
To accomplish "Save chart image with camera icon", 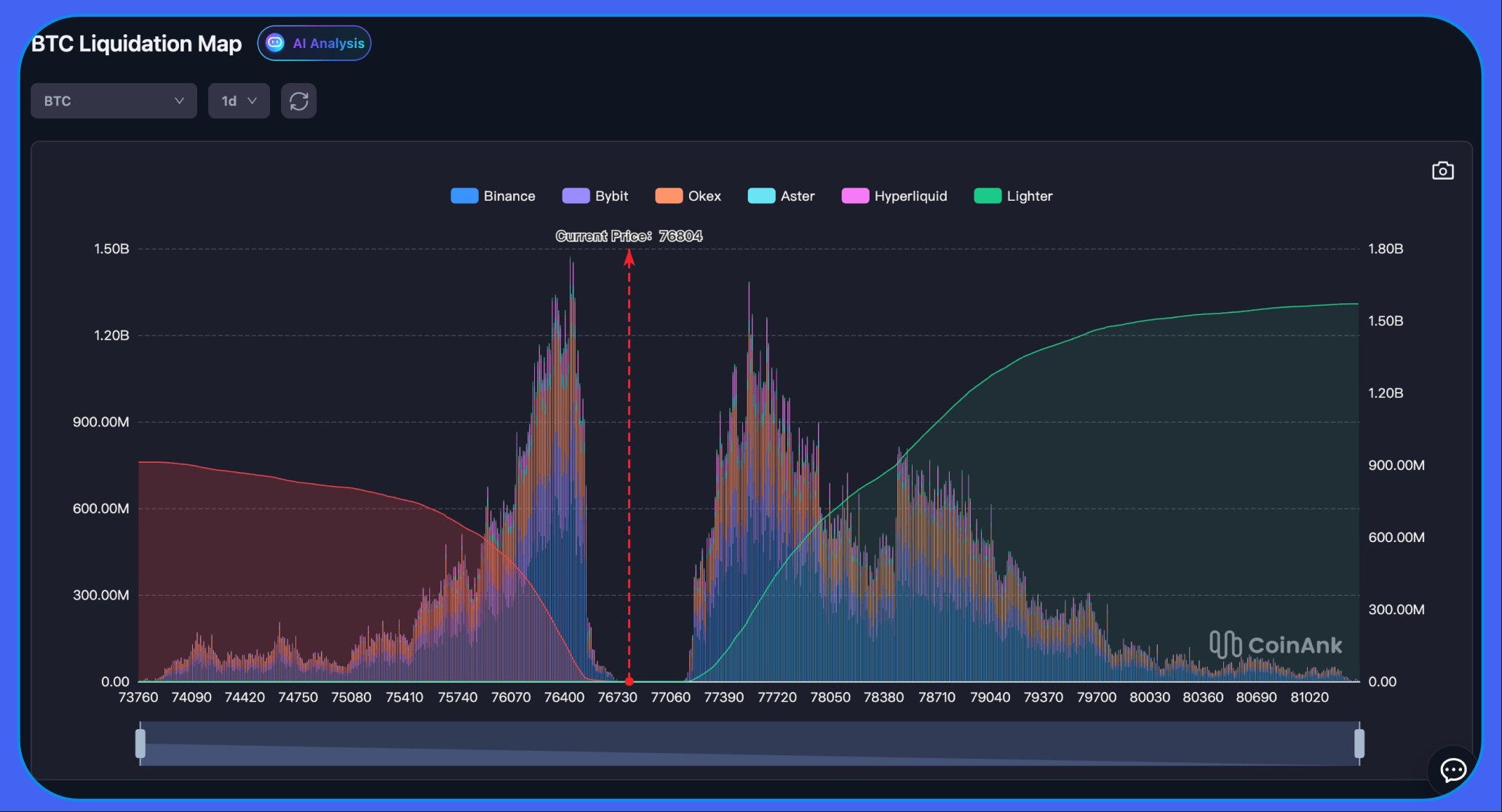I will (x=1442, y=170).
